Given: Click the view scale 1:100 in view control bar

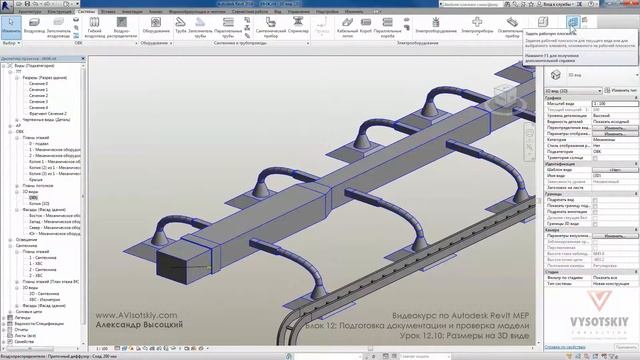Looking at the screenshot, I should [x=102, y=349].
